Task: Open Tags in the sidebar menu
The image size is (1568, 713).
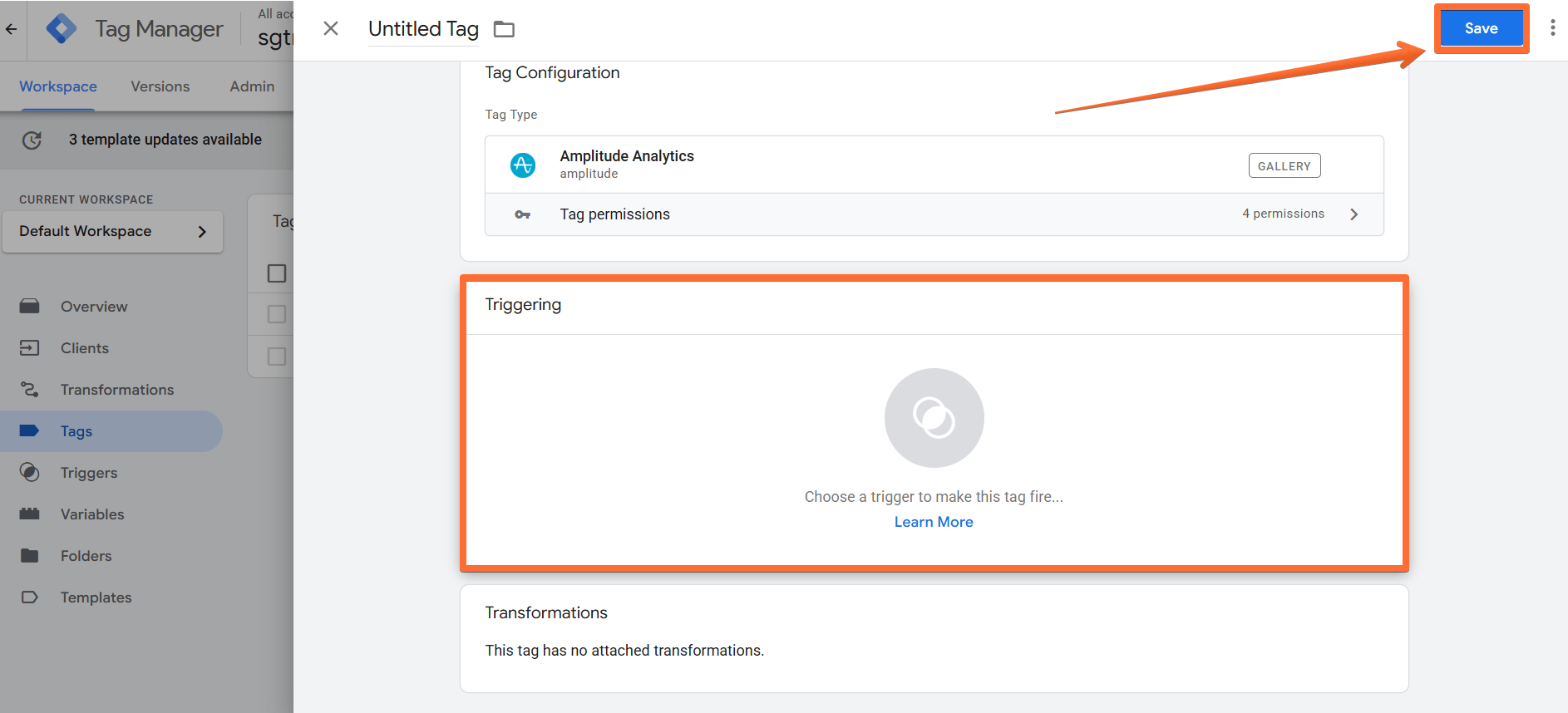Action: (x=111, y=431)
